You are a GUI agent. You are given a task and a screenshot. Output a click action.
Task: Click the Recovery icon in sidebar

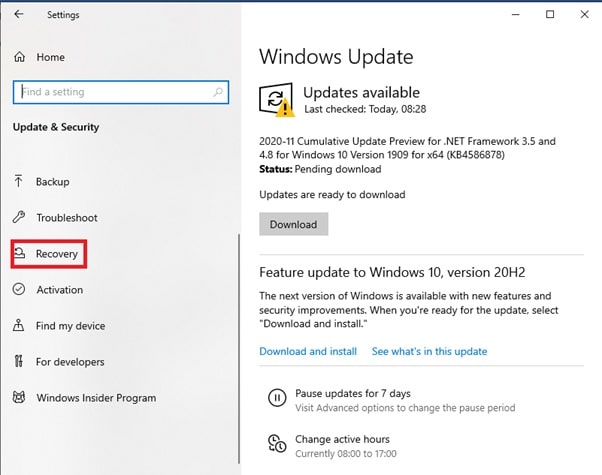click(19, 253)
